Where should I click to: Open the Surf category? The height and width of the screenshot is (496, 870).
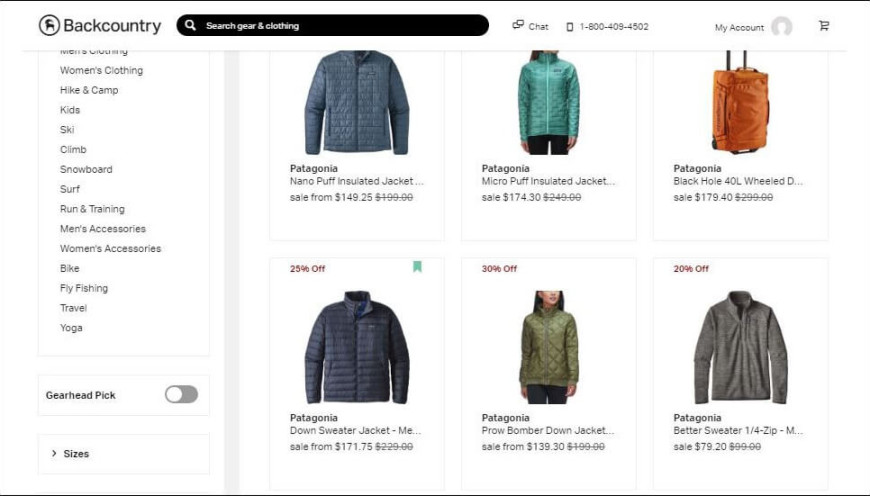(70, 189)
